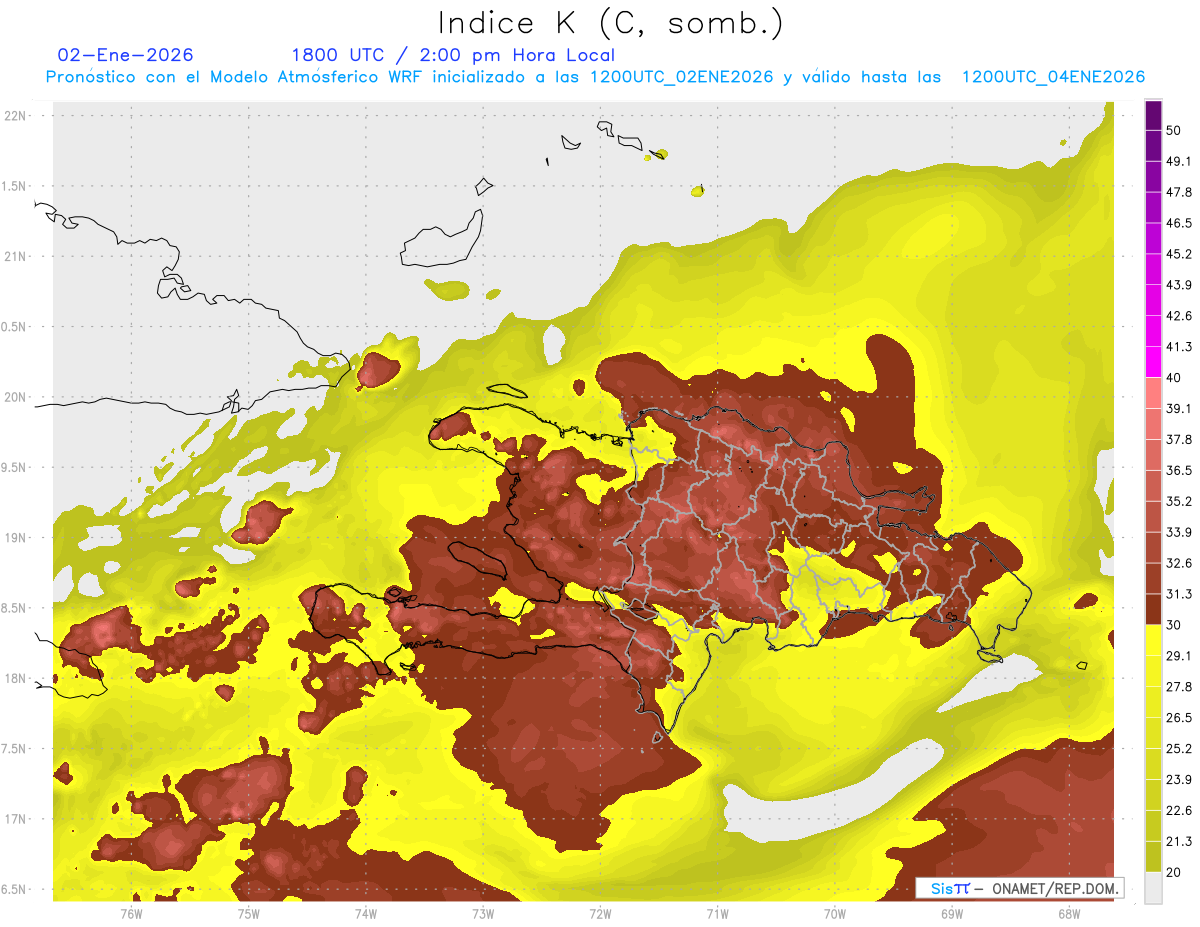Click the '72W' longitude label
The width and height of the screenshot is (1200, 927).
tap(600, 913)
